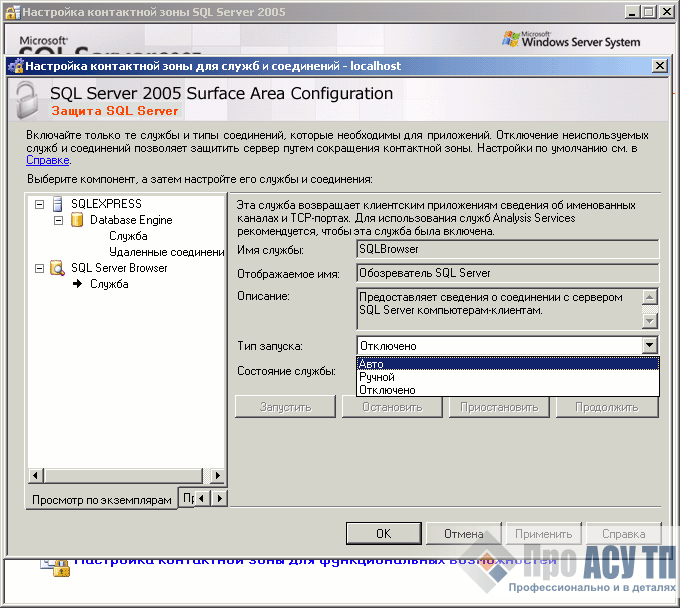Click the Применить button

click(x=543, y=533)
